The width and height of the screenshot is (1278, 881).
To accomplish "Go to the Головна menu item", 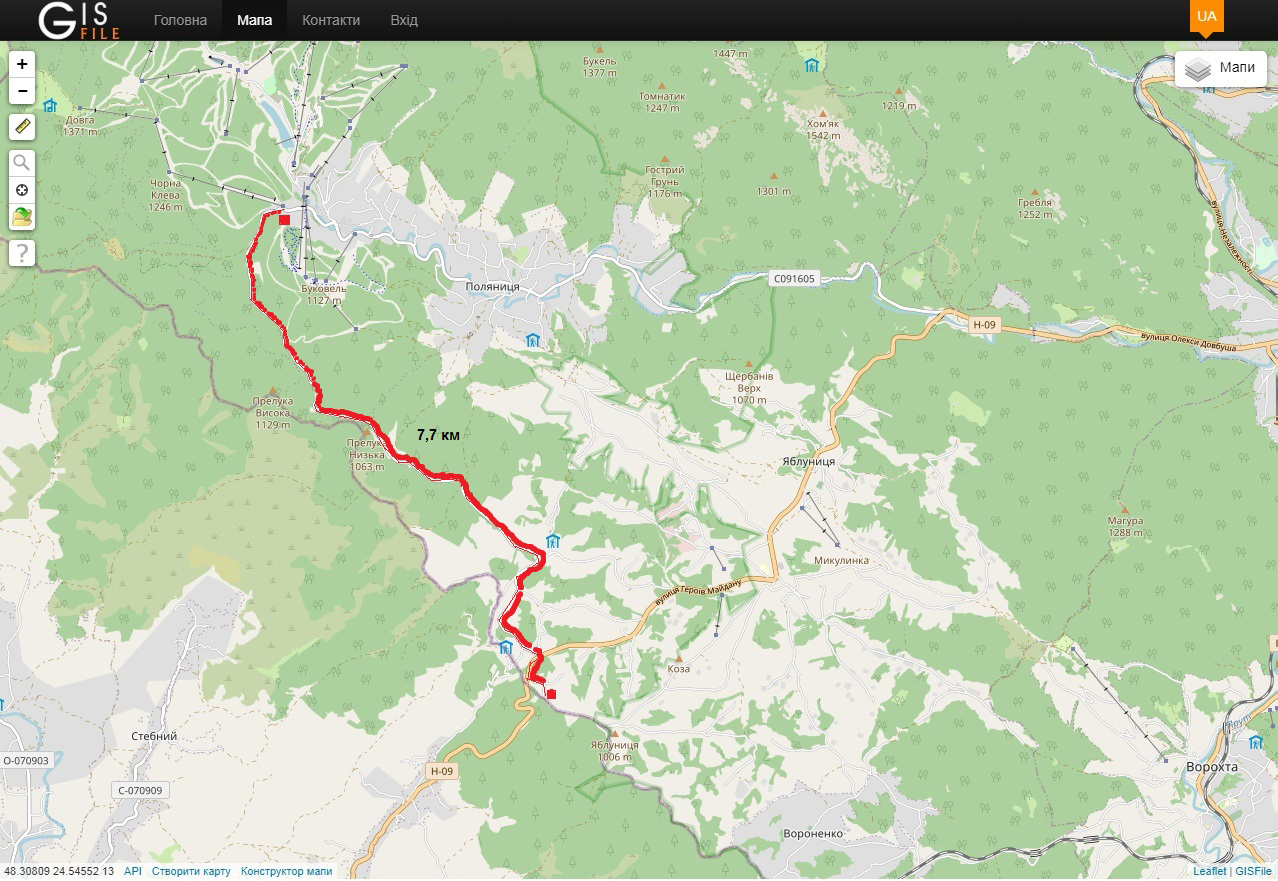I will [x=181, y=20].
